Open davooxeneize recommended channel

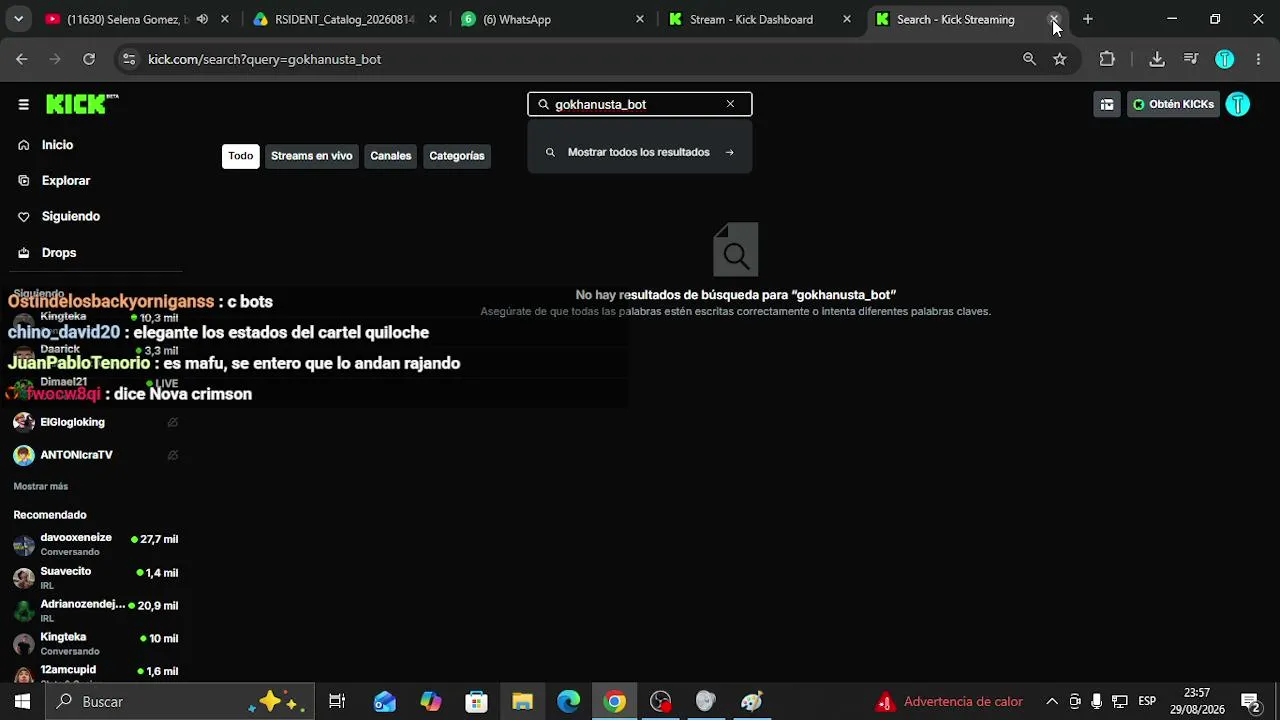point(96,545)
